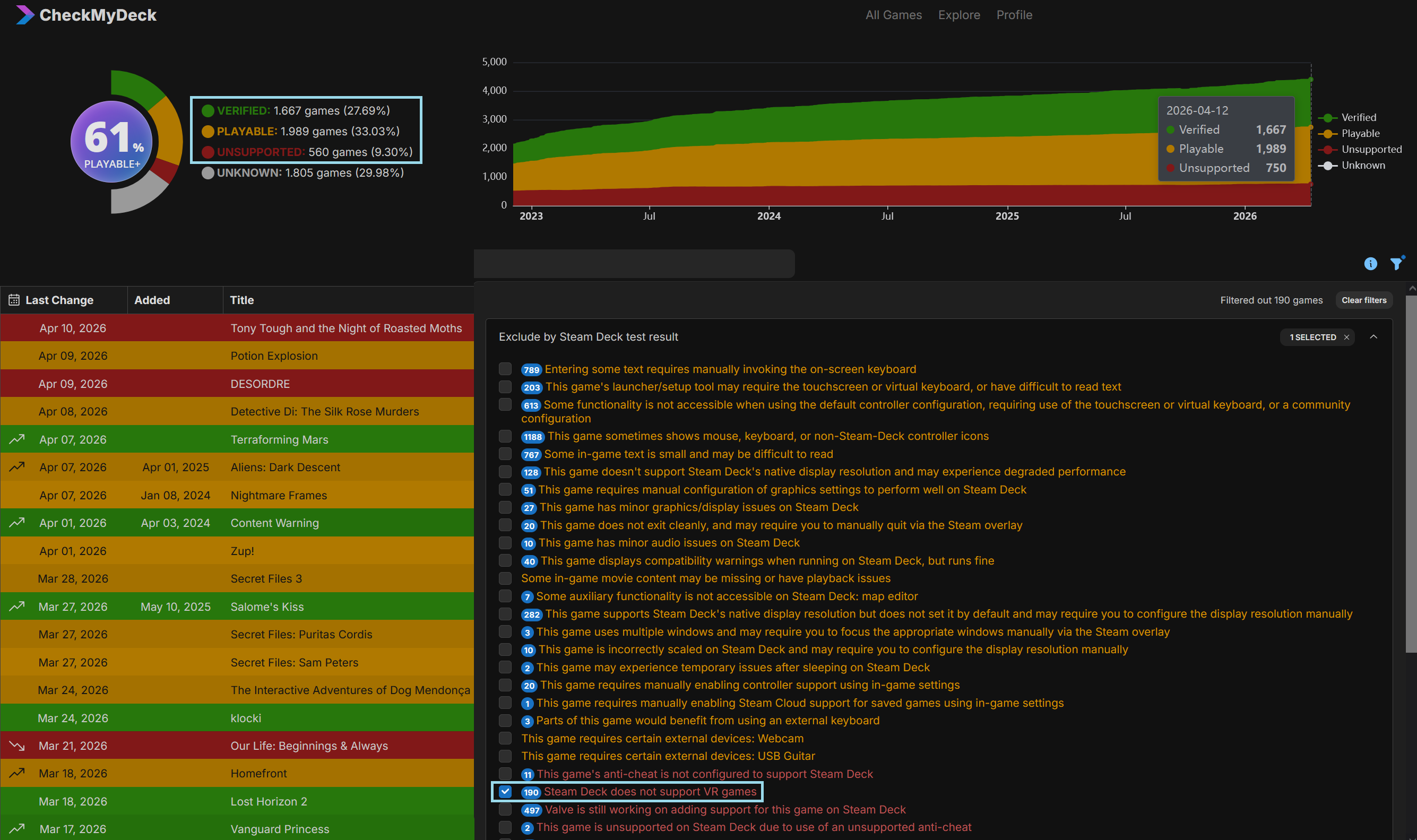The image size is (1417, 840).
Task: Check Valve still working on support filter
Action: (x=505, y=809)
